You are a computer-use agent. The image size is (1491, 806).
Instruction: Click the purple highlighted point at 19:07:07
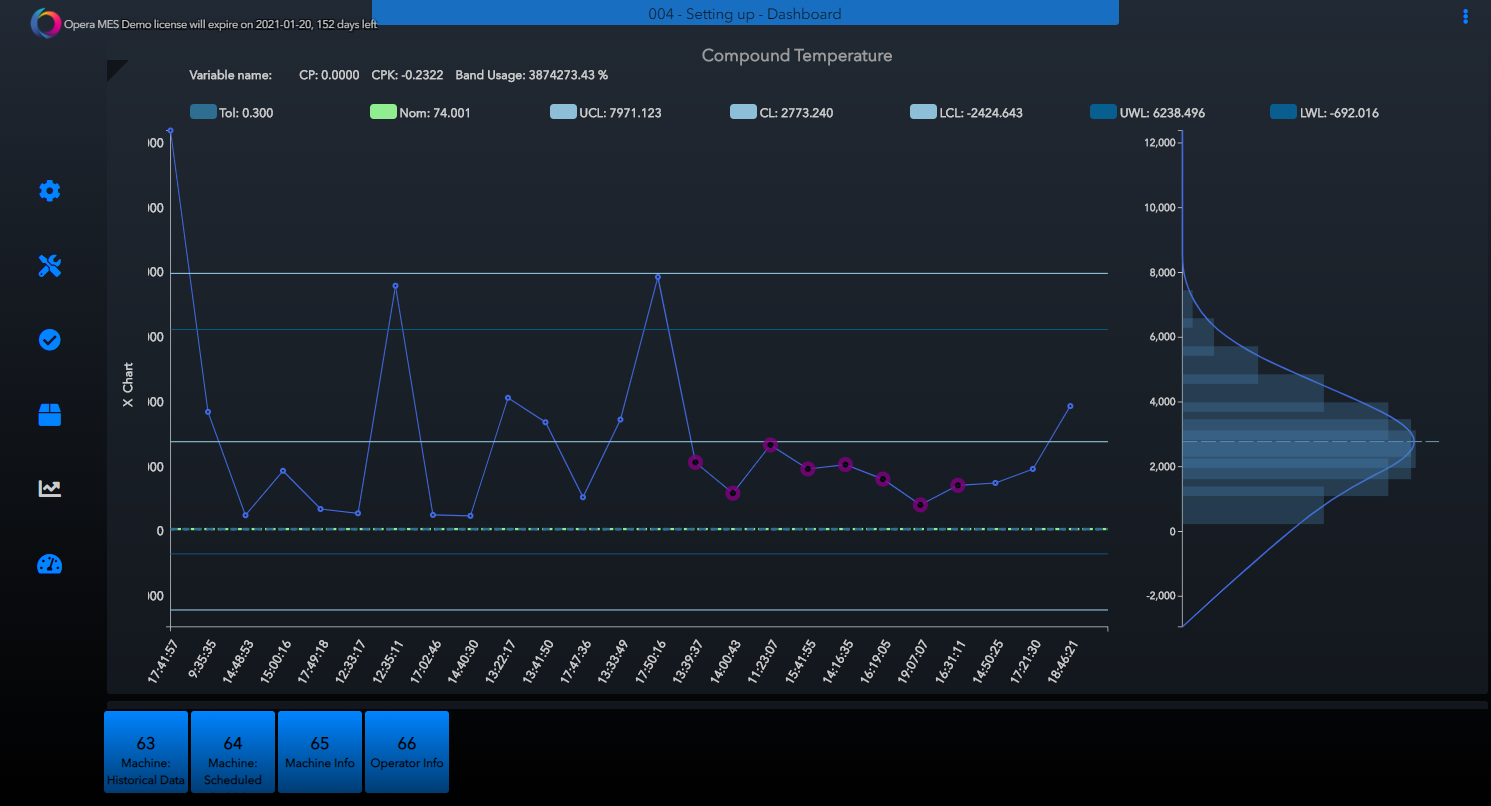(x=920, y=505)
